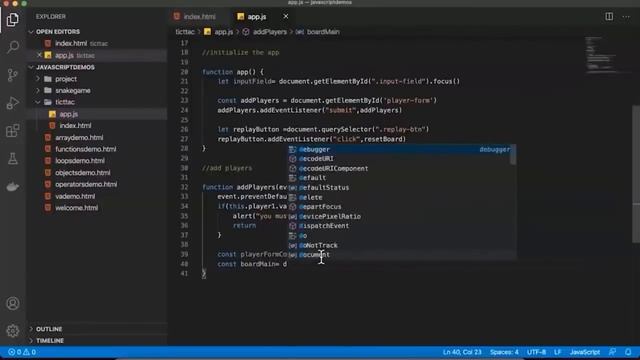Open the Explorer view in activity bar
Screen dimensions: 640x360
pyautogui.click(x=13, y=19)
